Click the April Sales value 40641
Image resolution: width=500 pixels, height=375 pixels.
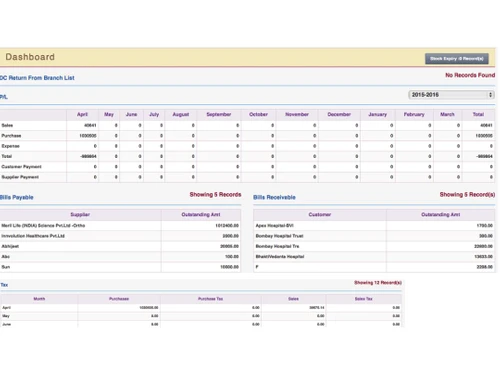(90, 125)
